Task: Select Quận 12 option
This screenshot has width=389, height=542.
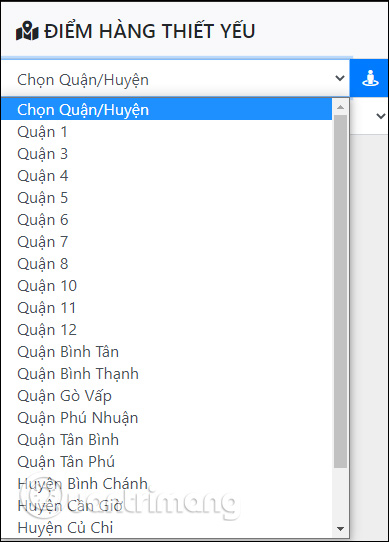Action: [x=167, y=330]
